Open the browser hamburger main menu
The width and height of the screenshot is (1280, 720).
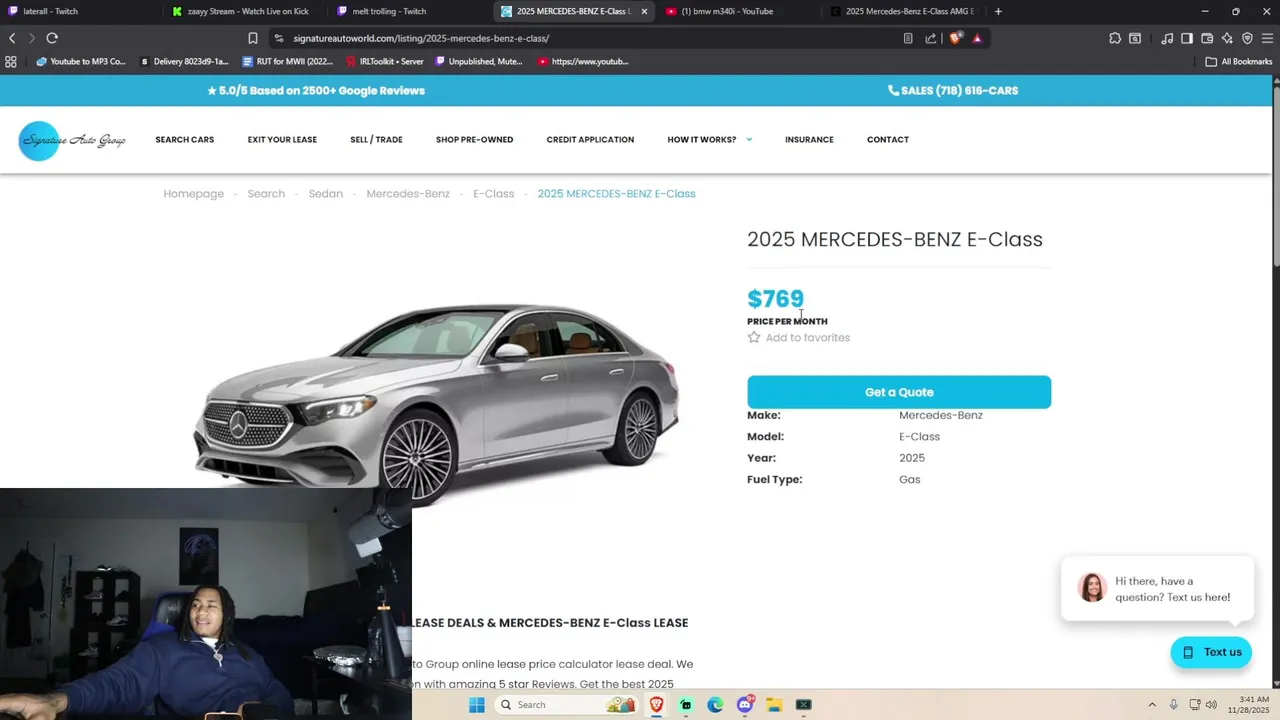1267,38
